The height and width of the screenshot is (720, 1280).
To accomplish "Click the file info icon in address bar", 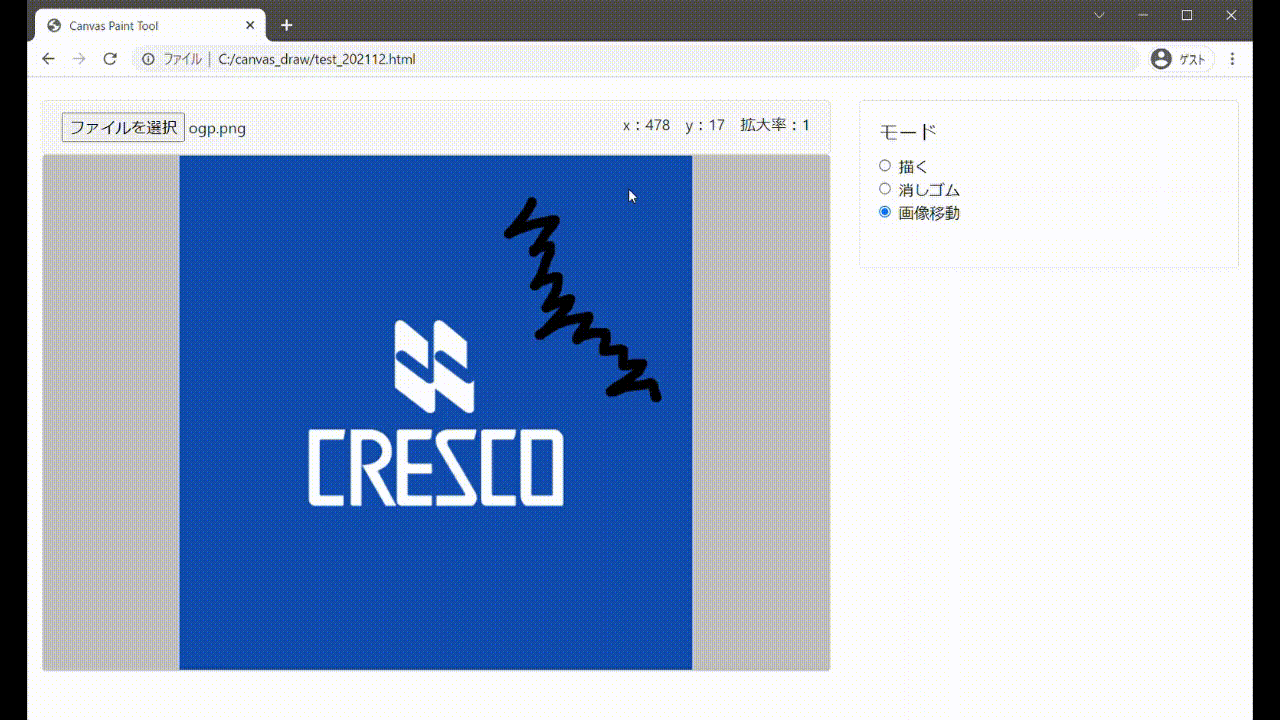I will [148, 59].
